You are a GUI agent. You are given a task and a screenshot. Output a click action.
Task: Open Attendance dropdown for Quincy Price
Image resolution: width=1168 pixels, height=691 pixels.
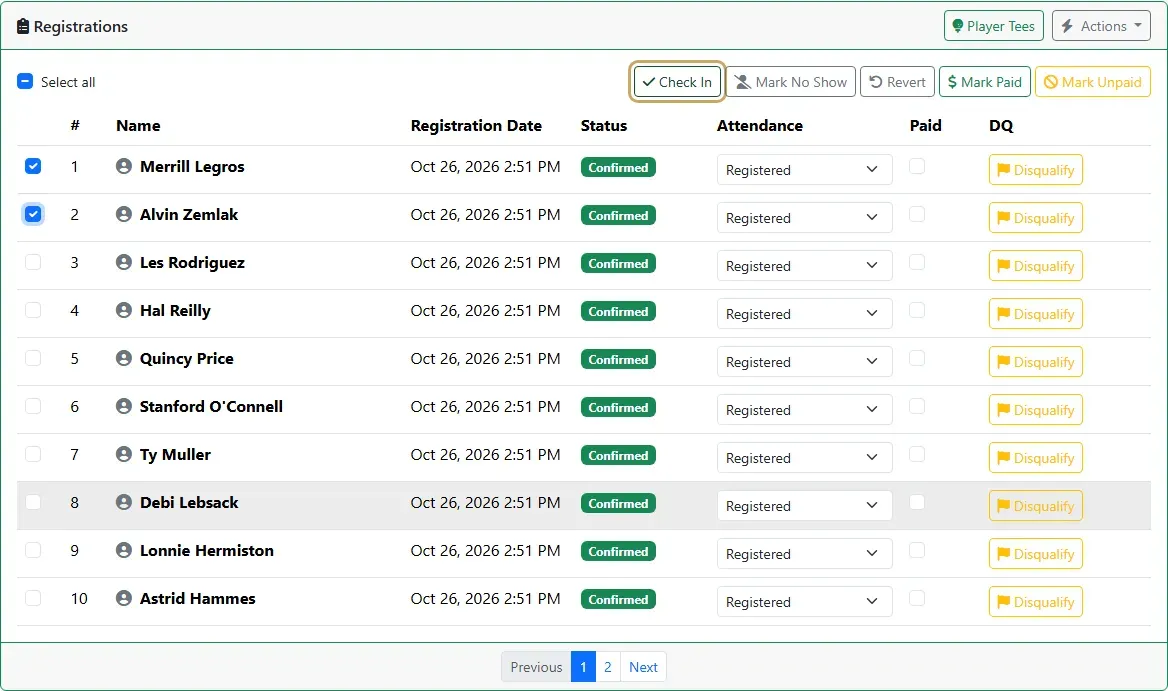[x=804, y=362]
